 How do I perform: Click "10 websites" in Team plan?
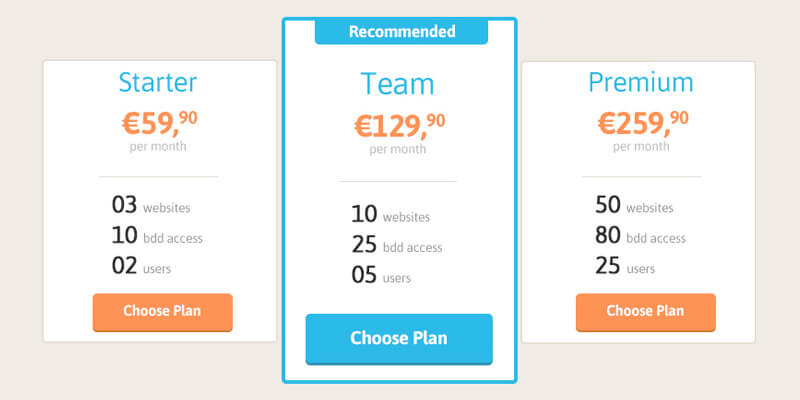click(391, 215)
